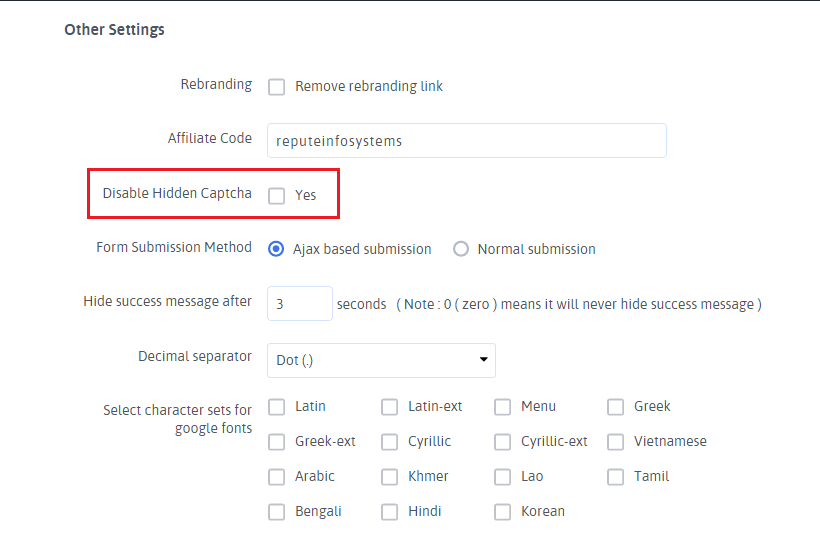Select Normal submission radio button

(x=461, y=249)
